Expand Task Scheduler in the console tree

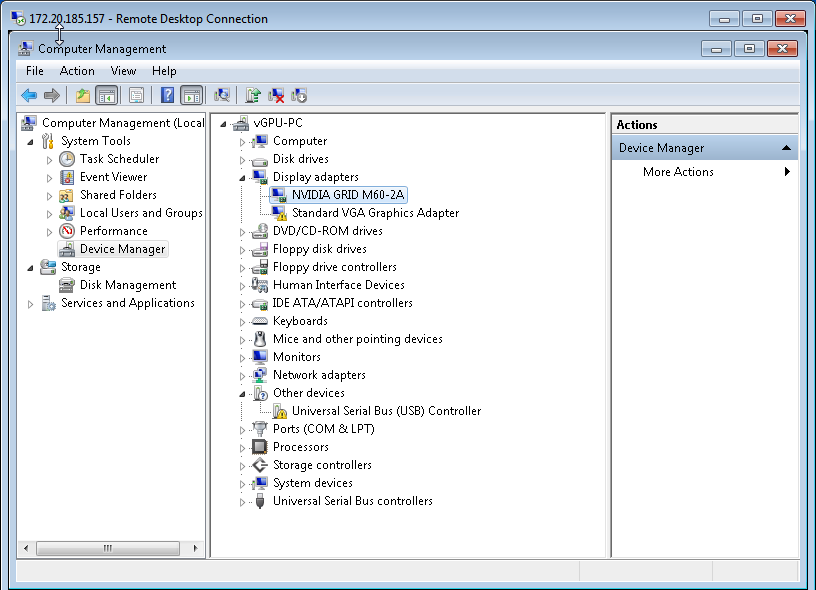pos(49,159)
